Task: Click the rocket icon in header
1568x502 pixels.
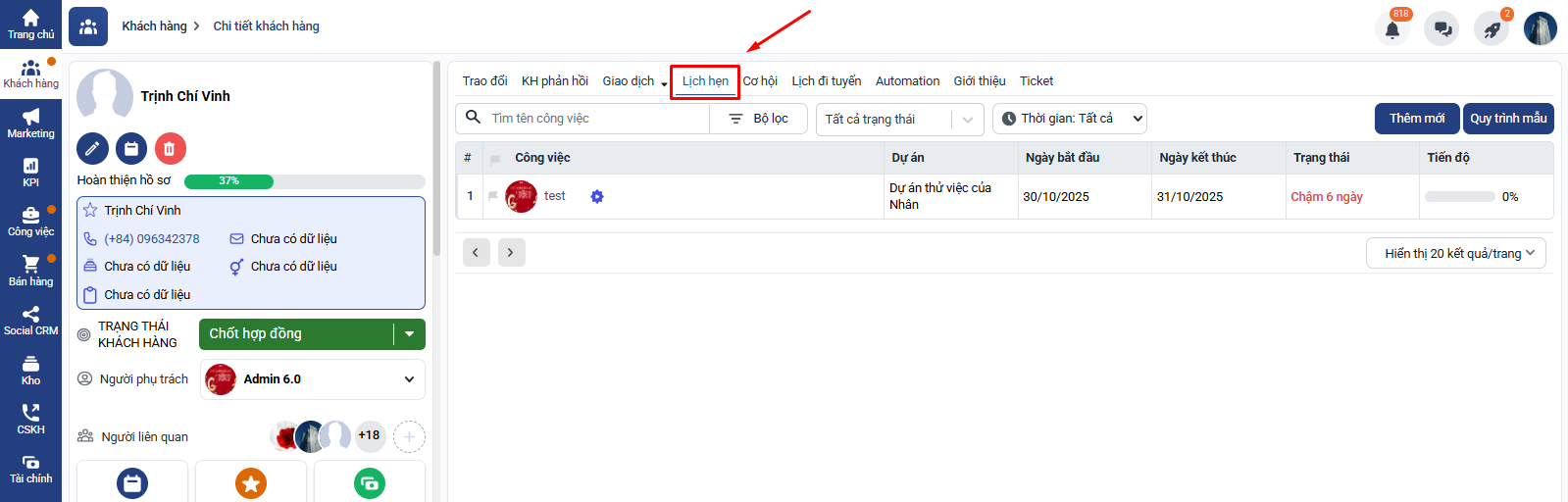Action: (x=1492, y=29)
